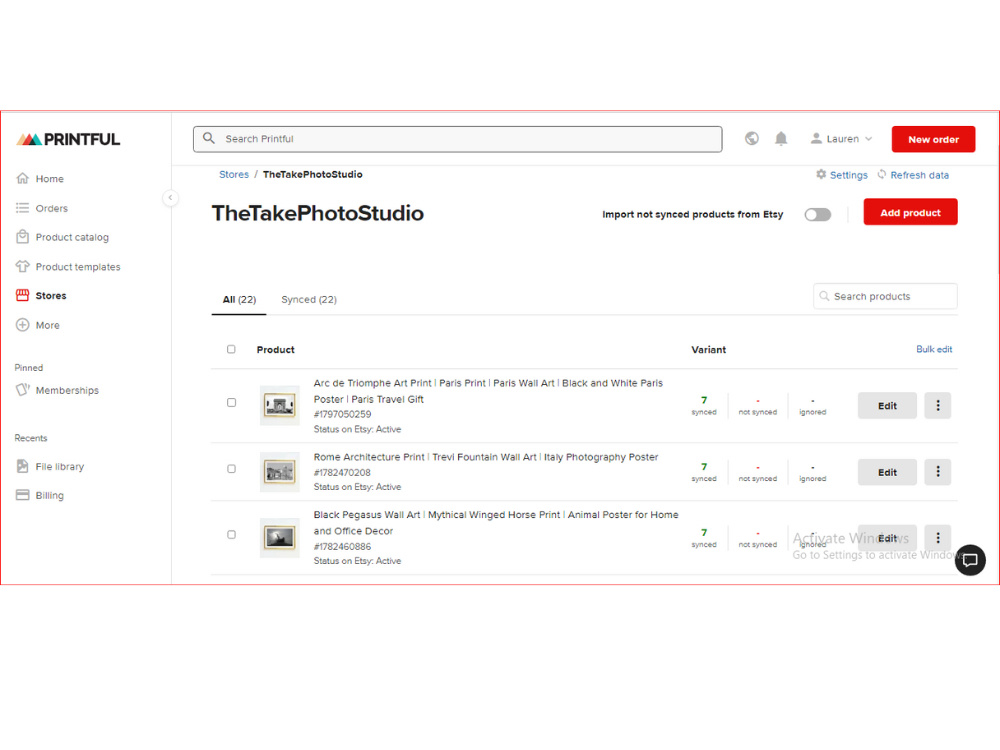Click TheTakePhotoStudio page heading

(x=318, y=213)
